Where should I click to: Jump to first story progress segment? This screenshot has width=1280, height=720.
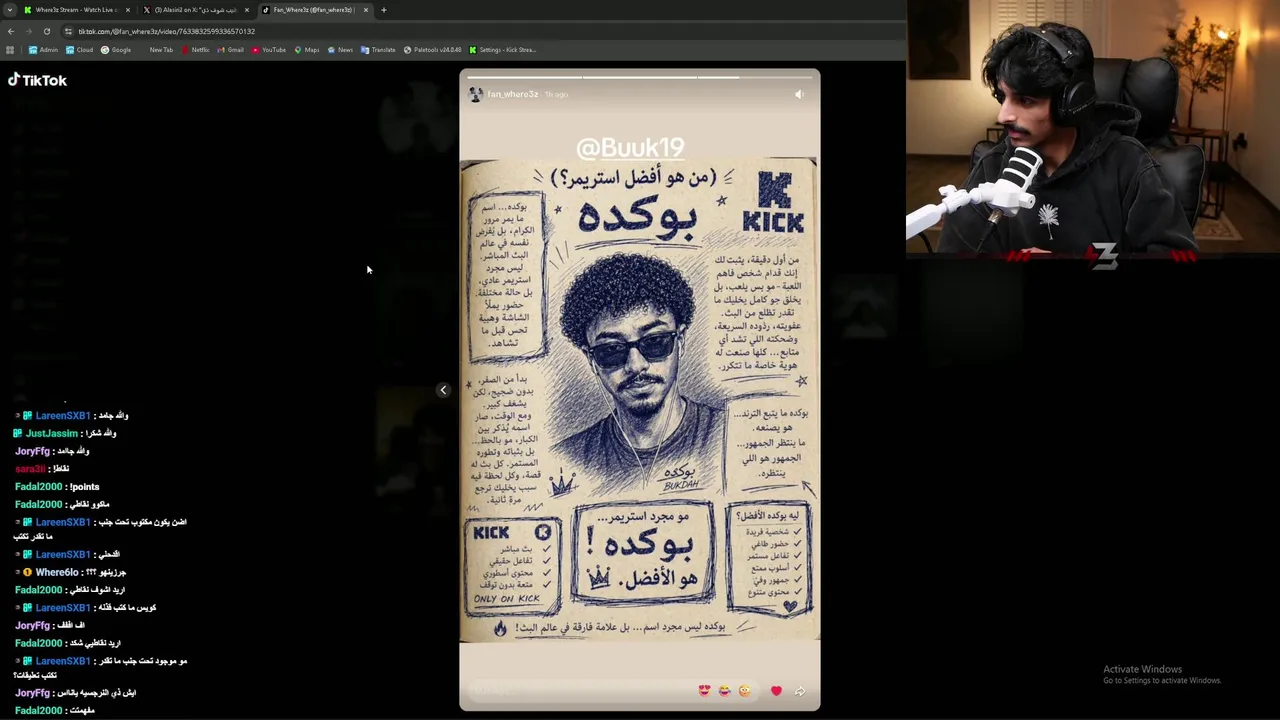[x=523, y=76]
